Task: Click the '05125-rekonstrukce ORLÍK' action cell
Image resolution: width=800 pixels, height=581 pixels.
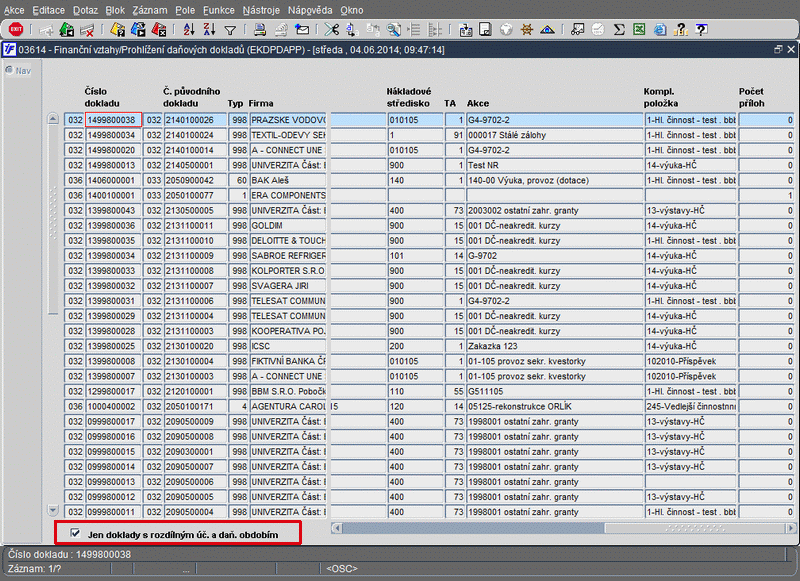Action: pyautogui.click(x=555, y=407)
